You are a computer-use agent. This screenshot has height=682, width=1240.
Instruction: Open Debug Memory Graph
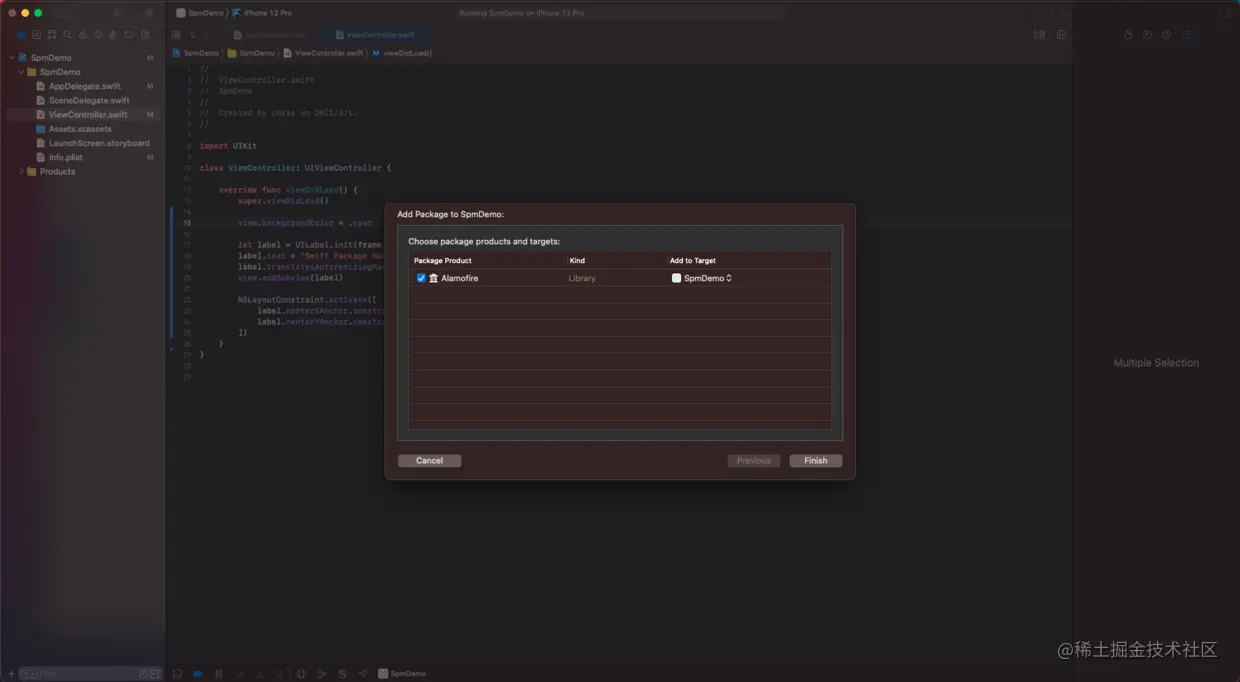[321, 674]
